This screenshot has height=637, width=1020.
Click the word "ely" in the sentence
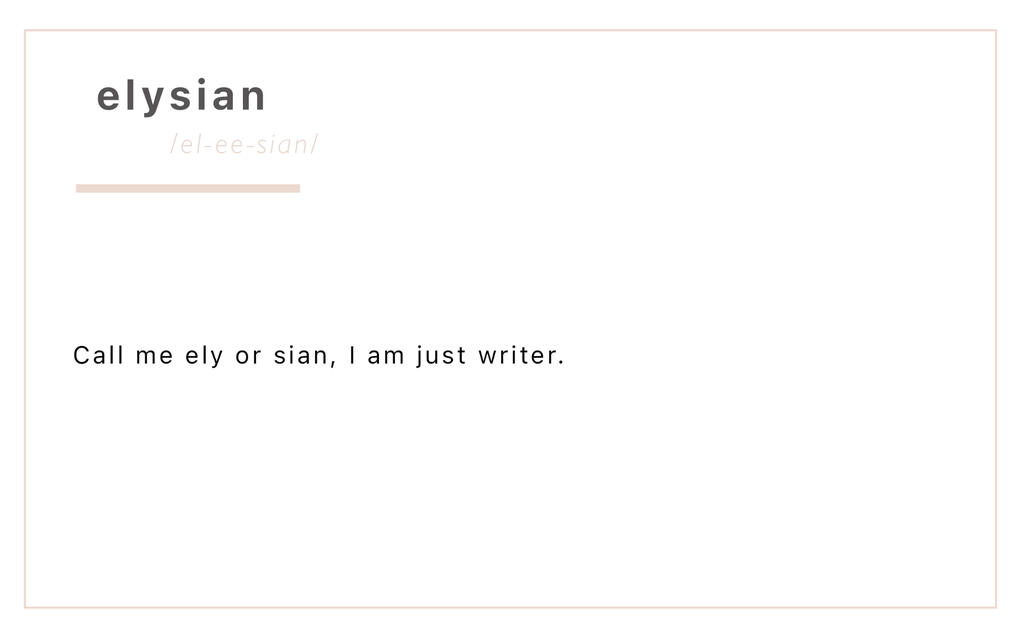point(204,357)
